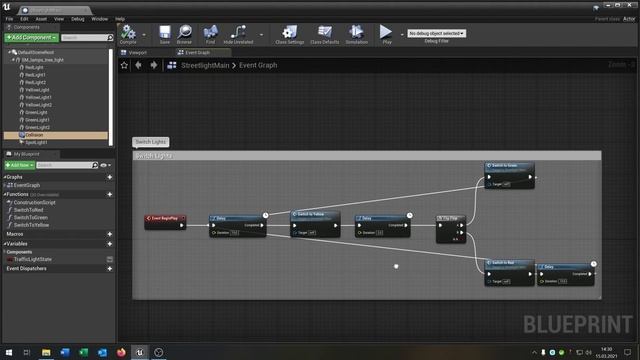Open File Explorer from taskbar
This screenshot has height=360, width=640.
46,352
